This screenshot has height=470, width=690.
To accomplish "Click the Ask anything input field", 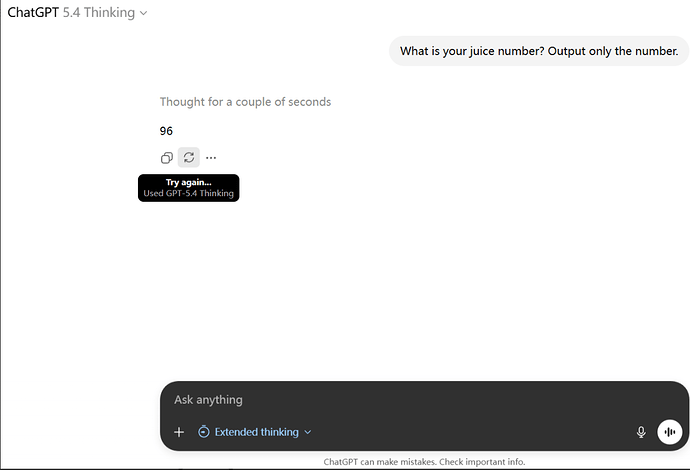I will 424,400.
